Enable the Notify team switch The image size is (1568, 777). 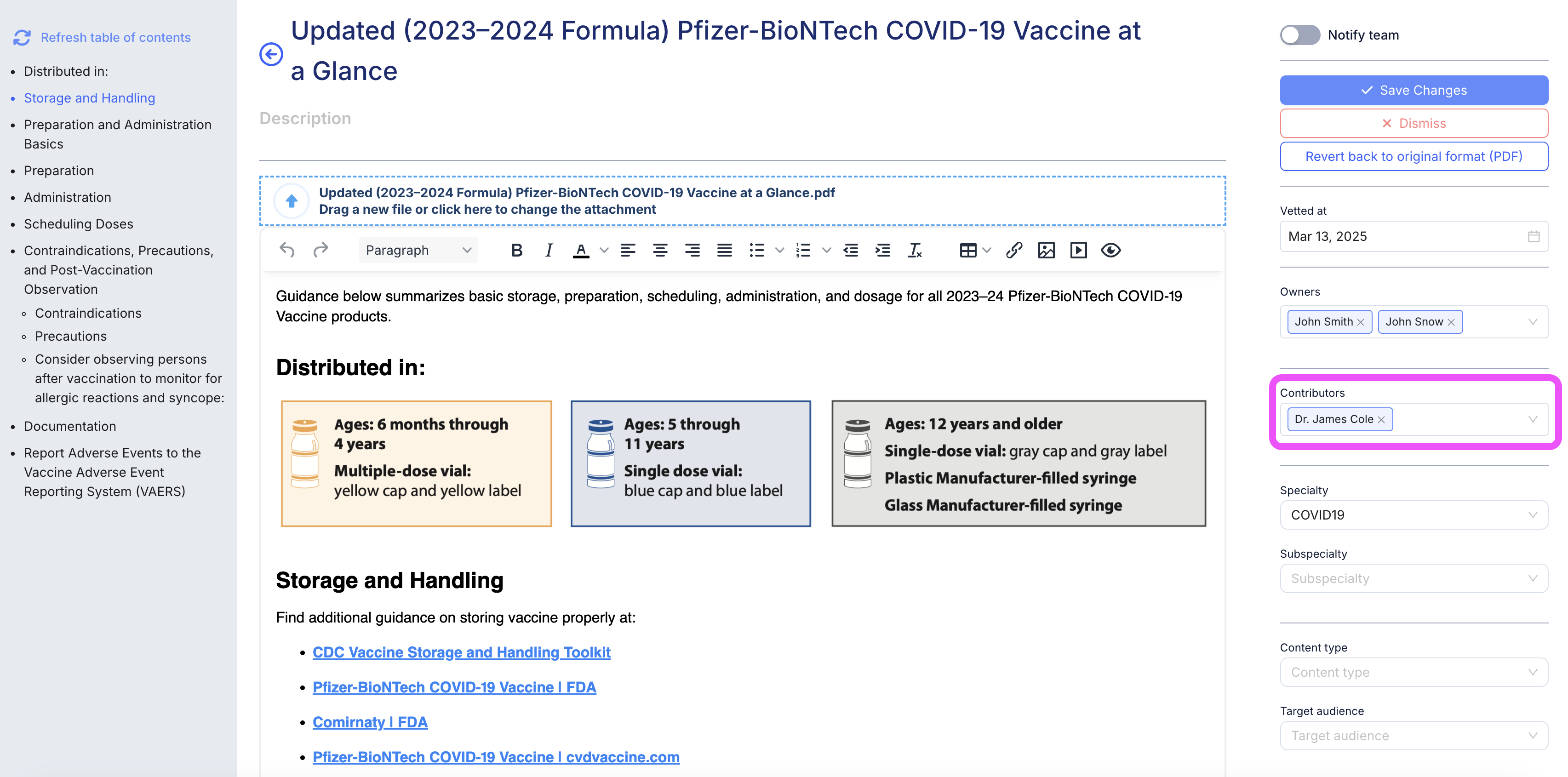point(1299,34)
